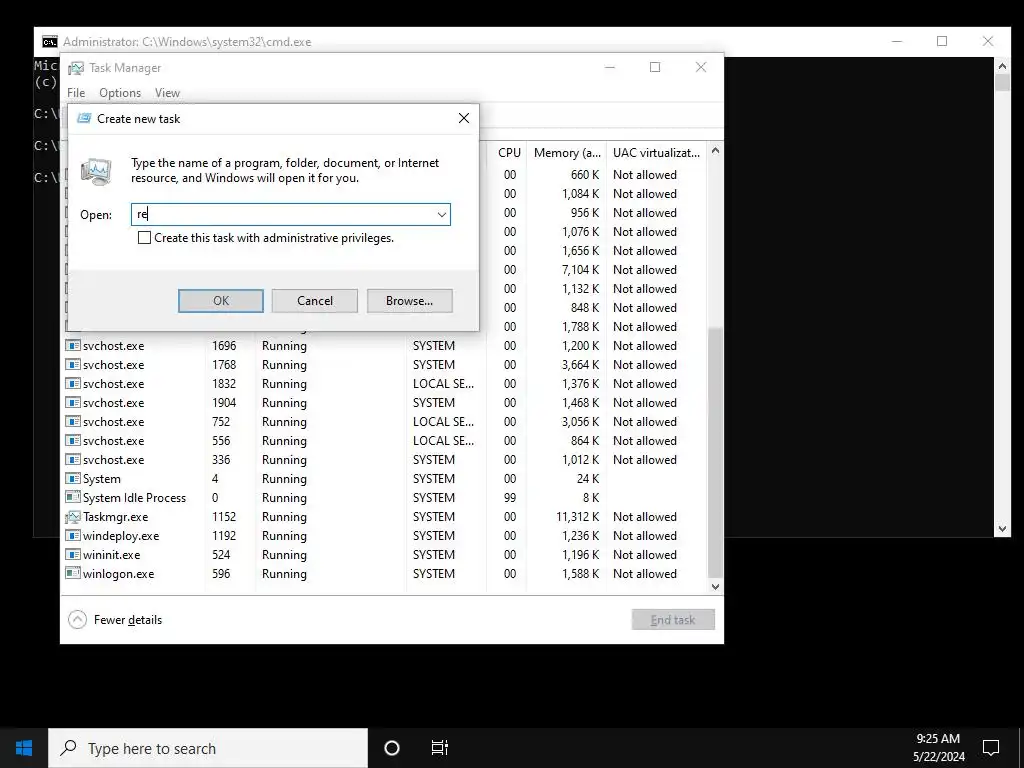1024x768 pixels.
Task: Click svchost.exe PID 1696 process icon
Action: click(x=72, y=345)
